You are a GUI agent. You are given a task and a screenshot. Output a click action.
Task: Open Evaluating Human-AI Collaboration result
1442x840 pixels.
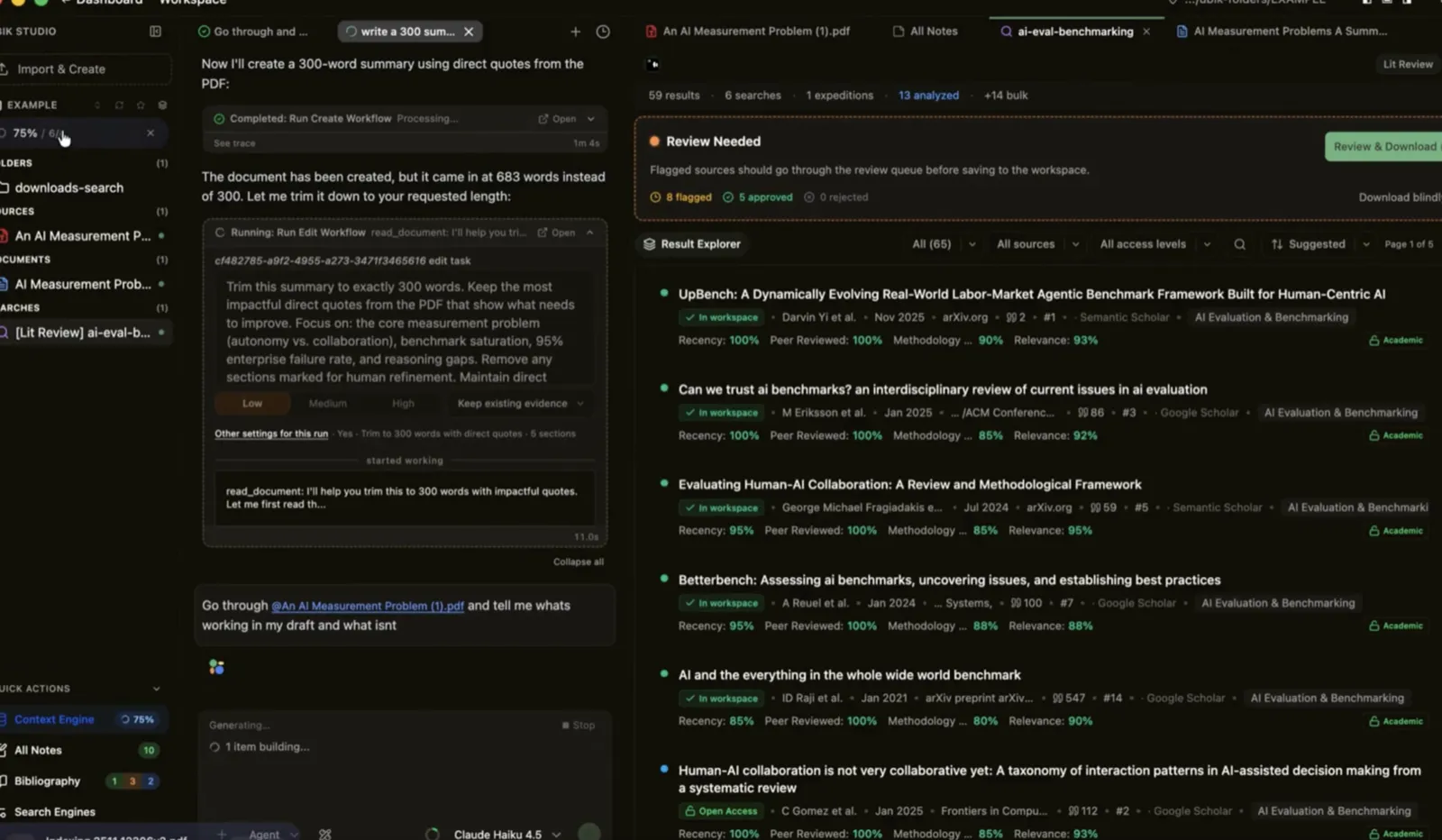pos(909,485)
